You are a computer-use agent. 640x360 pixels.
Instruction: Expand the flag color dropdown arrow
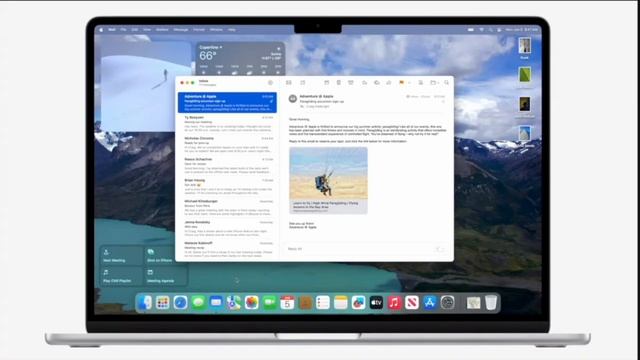coord(409,83)
